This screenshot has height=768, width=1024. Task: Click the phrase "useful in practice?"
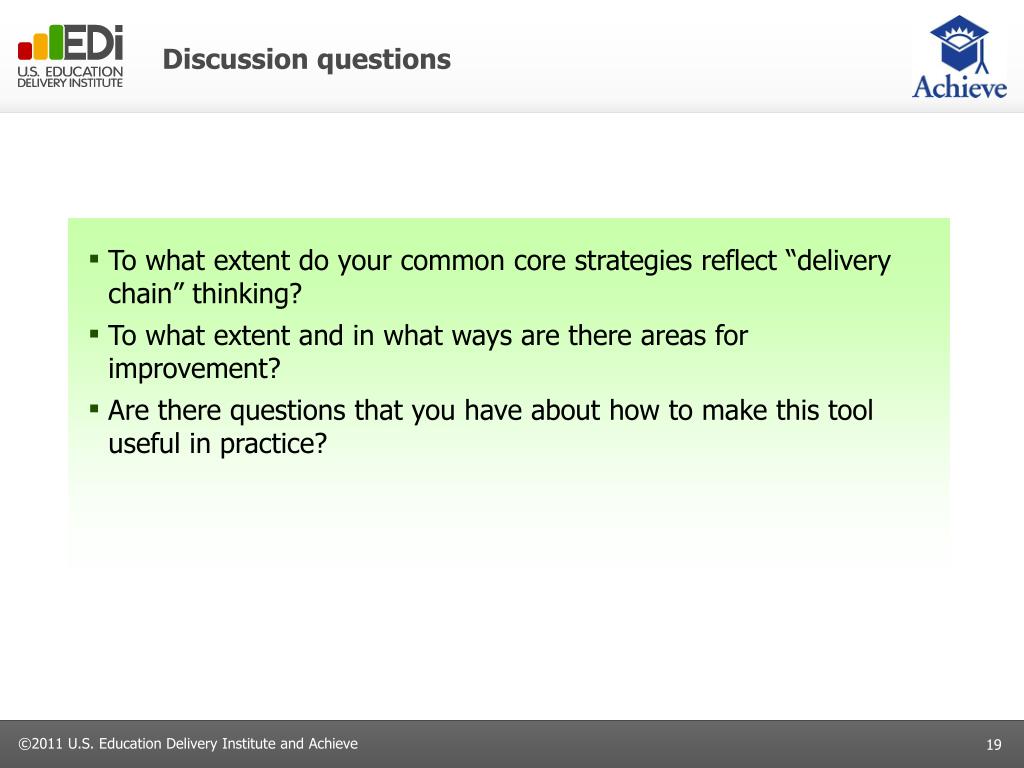(217, 443)
